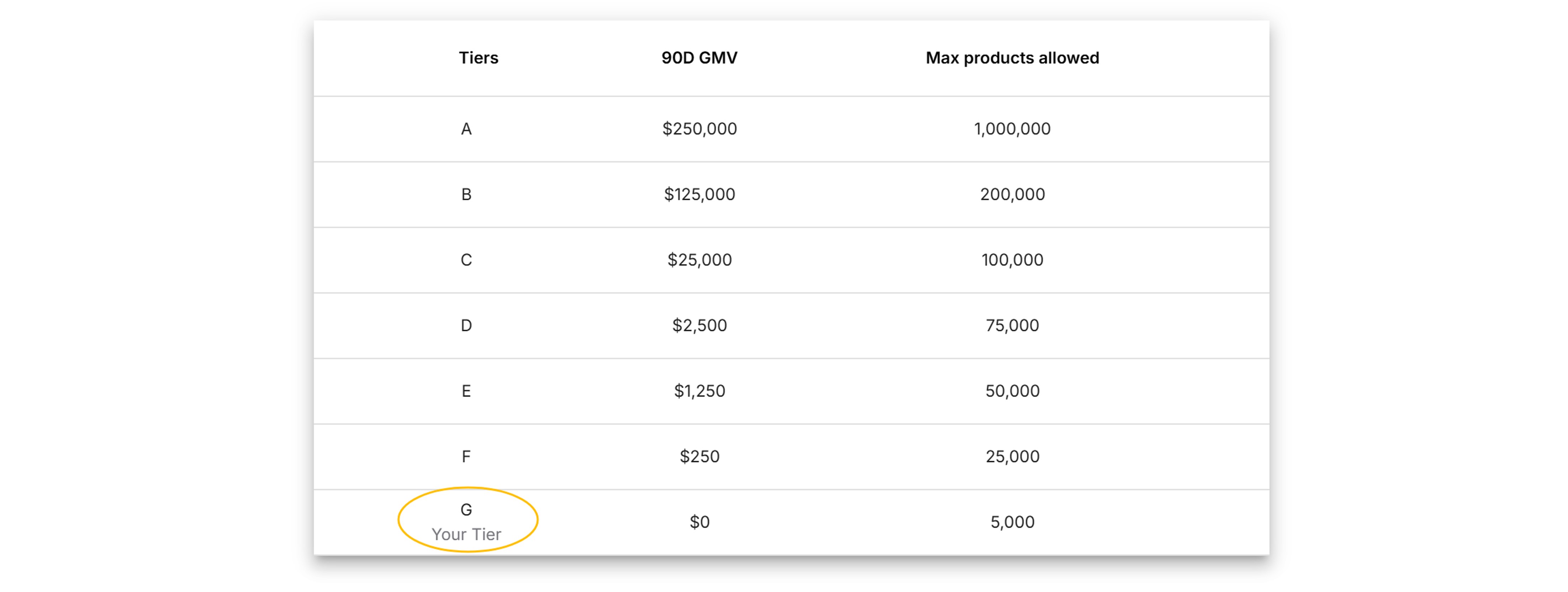Select the '200,000' max products cell
The height and width of the screenshot is (592, 1568).
1012,194
